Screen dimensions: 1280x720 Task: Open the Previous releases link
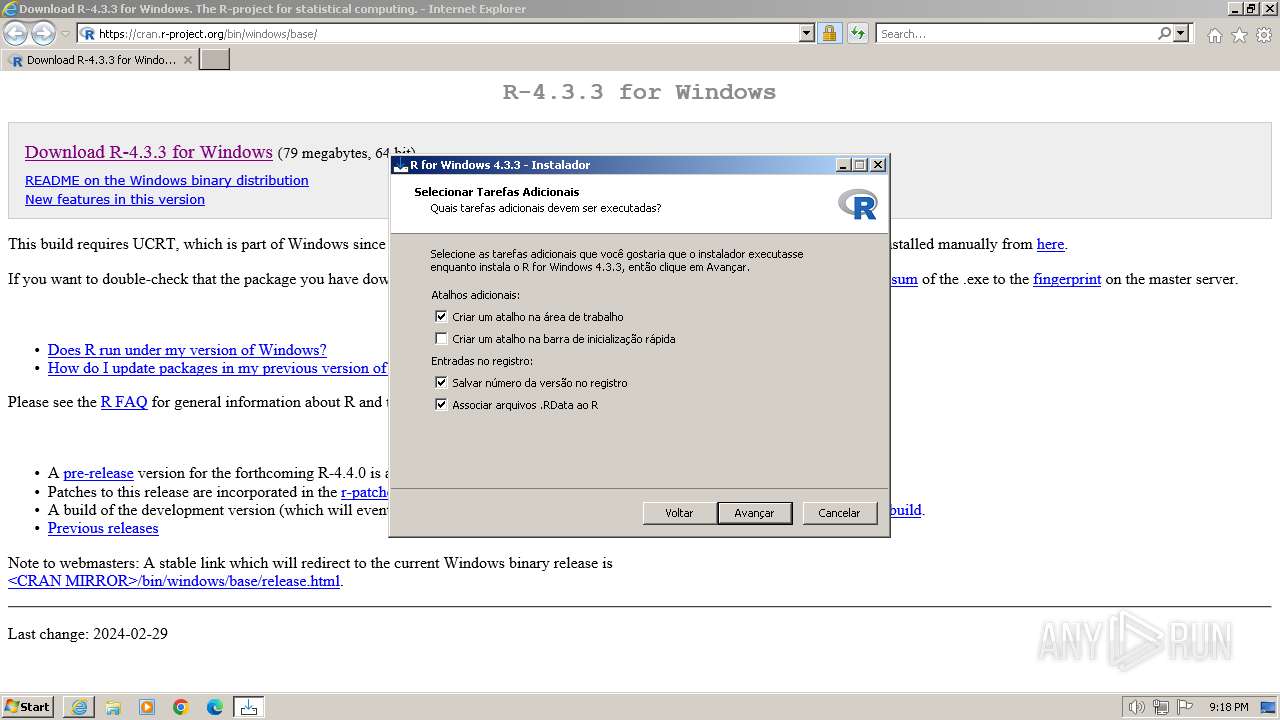click(103, 528)
